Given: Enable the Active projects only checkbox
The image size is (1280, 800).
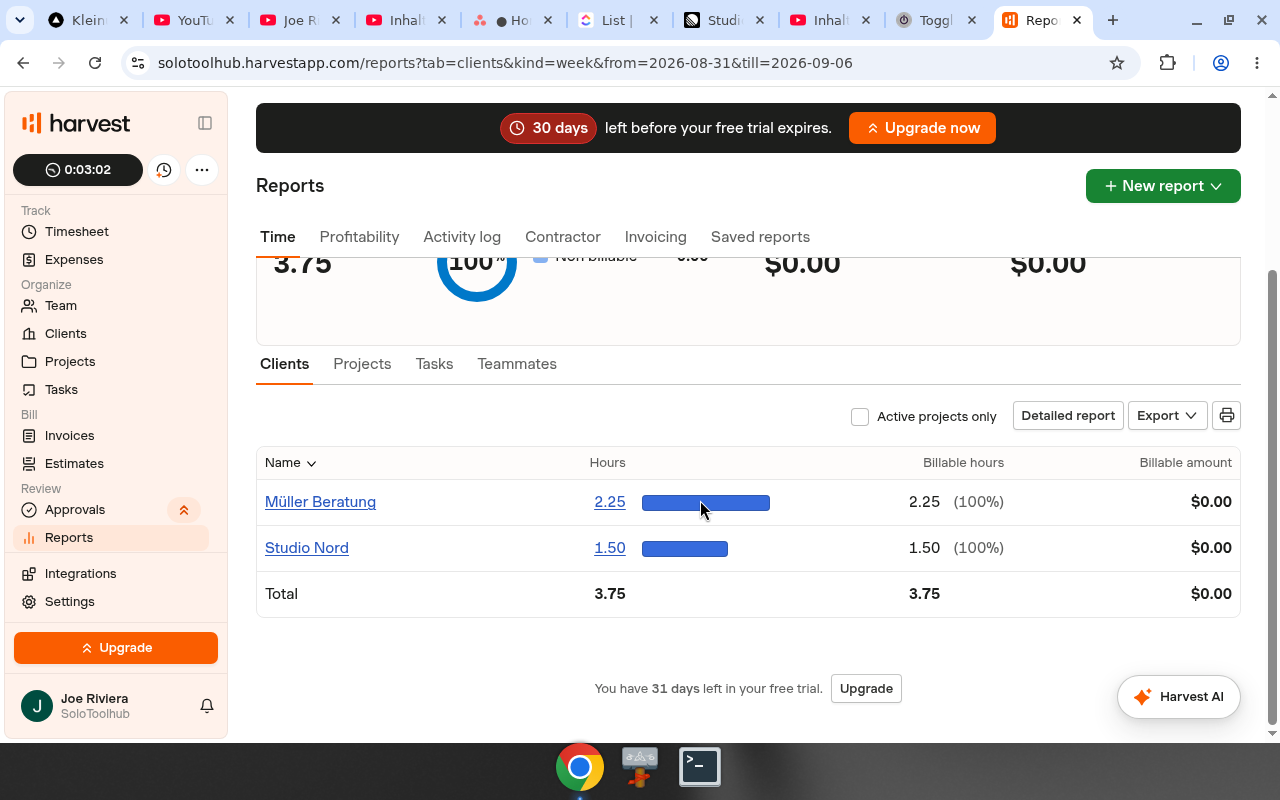Looking at the screenshot, I should [x=860, y=417].
